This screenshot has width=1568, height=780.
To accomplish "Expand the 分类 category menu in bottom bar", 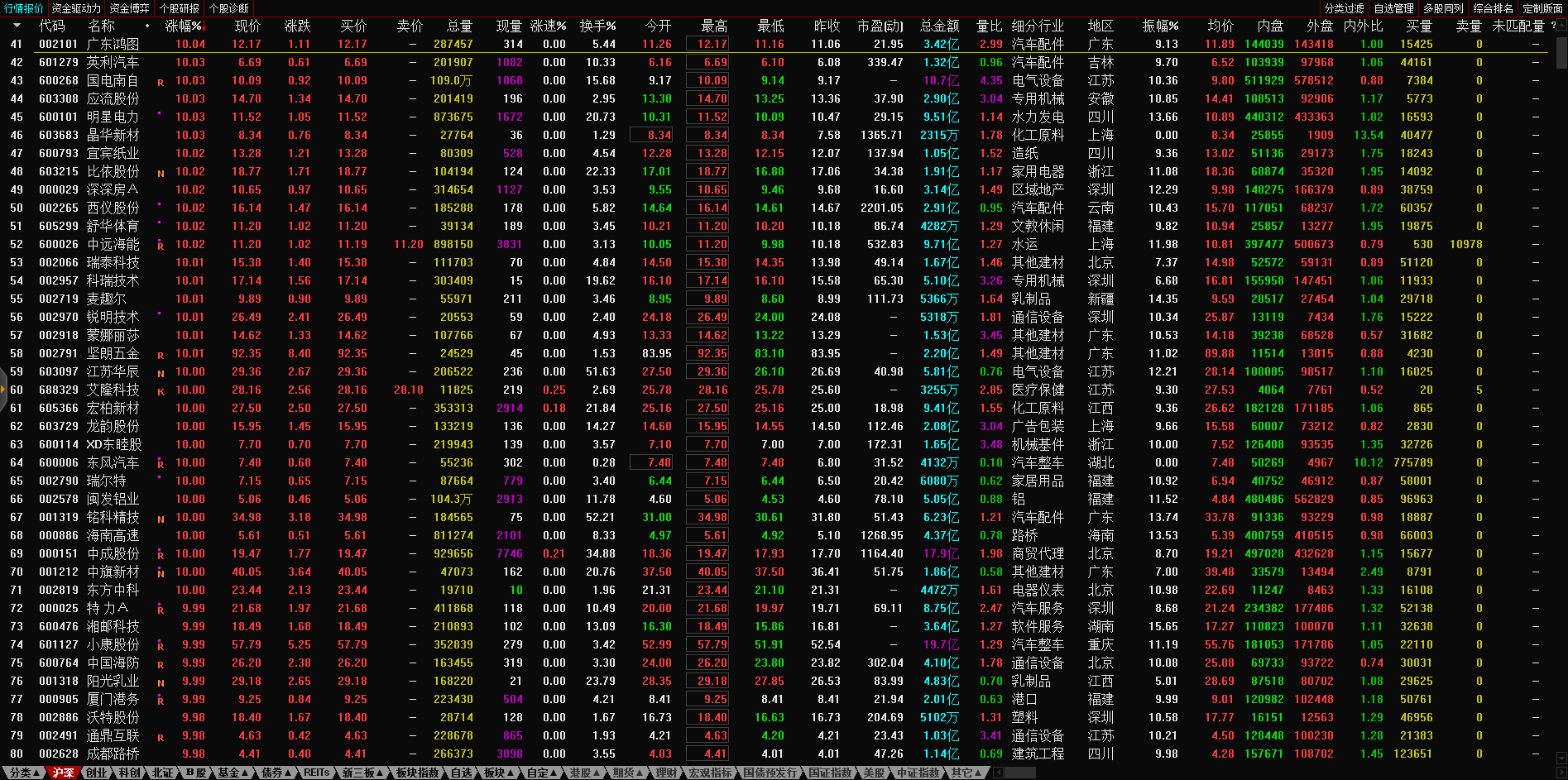I will coord(24,773).
